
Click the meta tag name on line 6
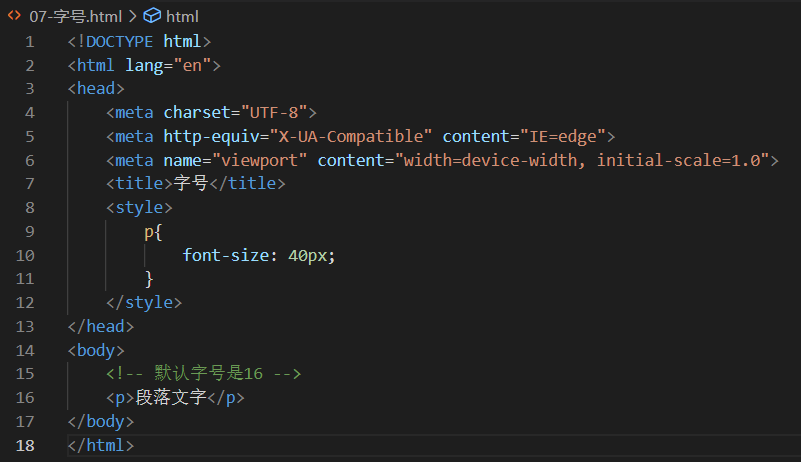click(x=134, y=160)
